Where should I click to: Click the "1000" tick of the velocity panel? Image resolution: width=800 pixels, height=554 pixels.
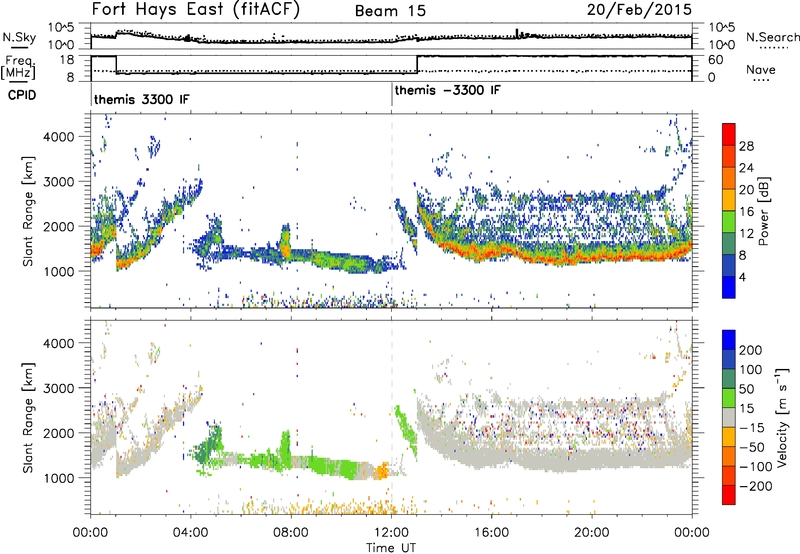pos(59,479)
